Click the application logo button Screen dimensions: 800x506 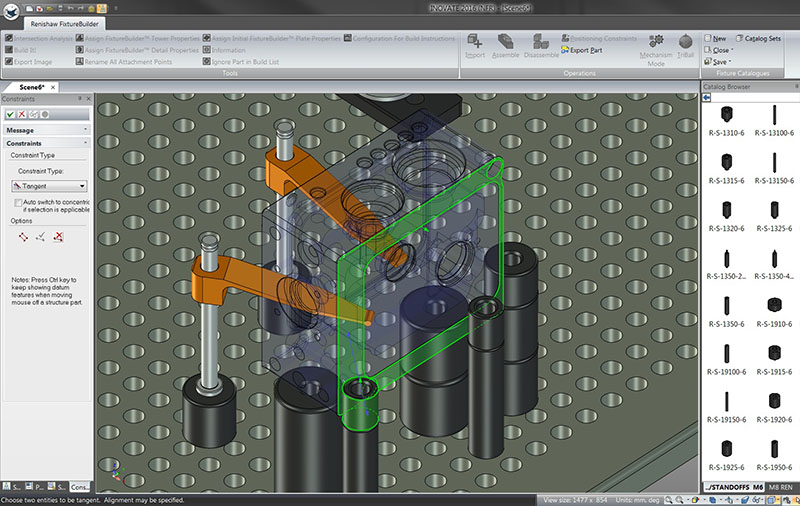pos(10,8)
